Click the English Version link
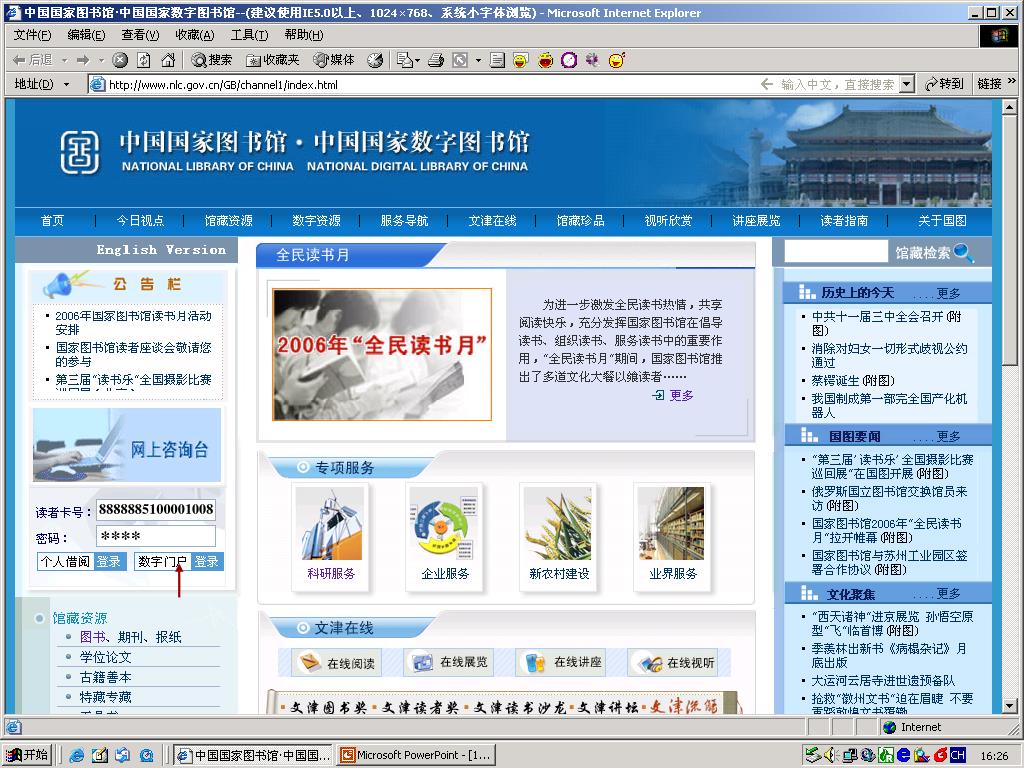 [161, 249]
